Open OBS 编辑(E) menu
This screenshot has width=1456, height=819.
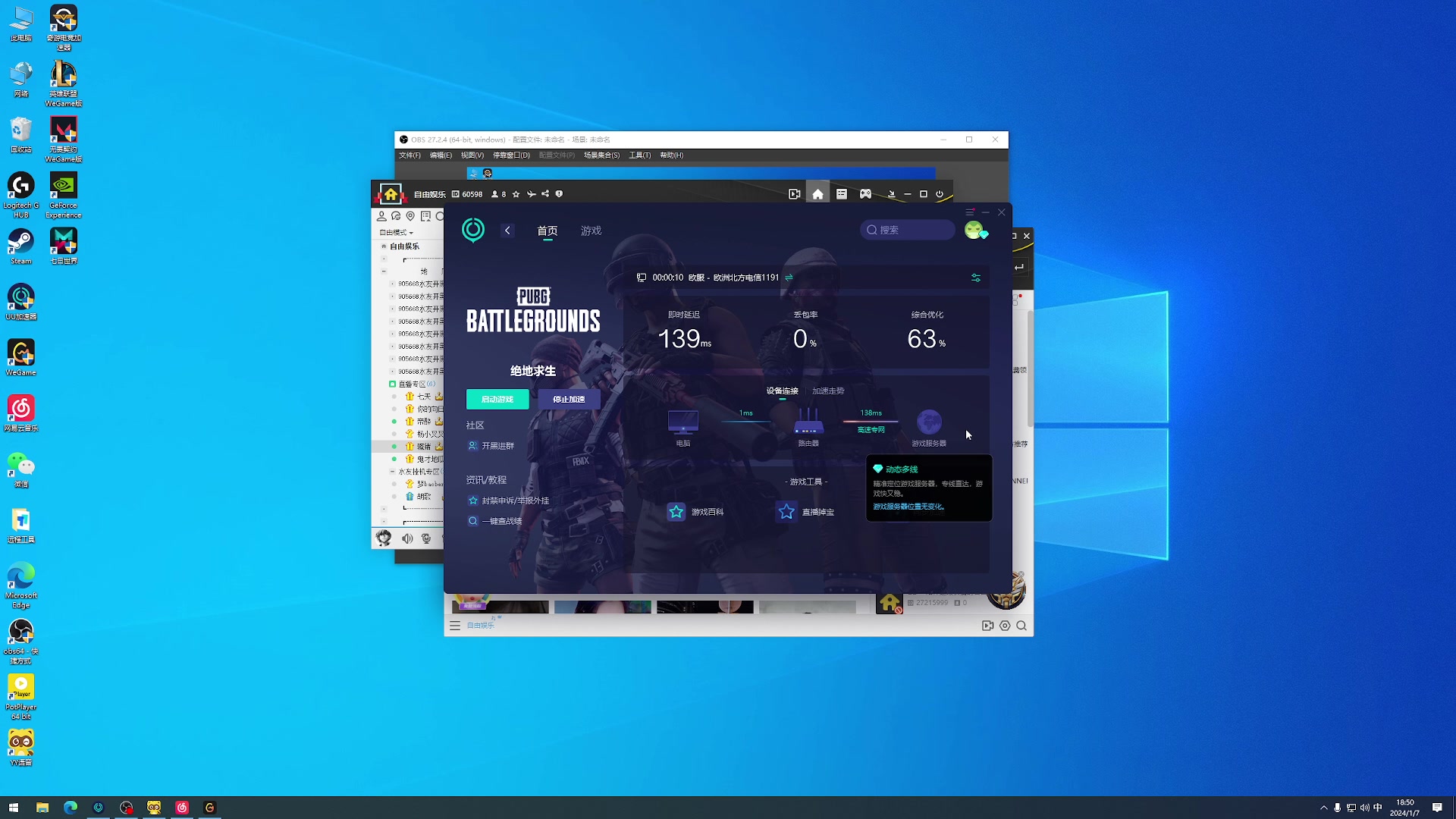tap(441, 155)
